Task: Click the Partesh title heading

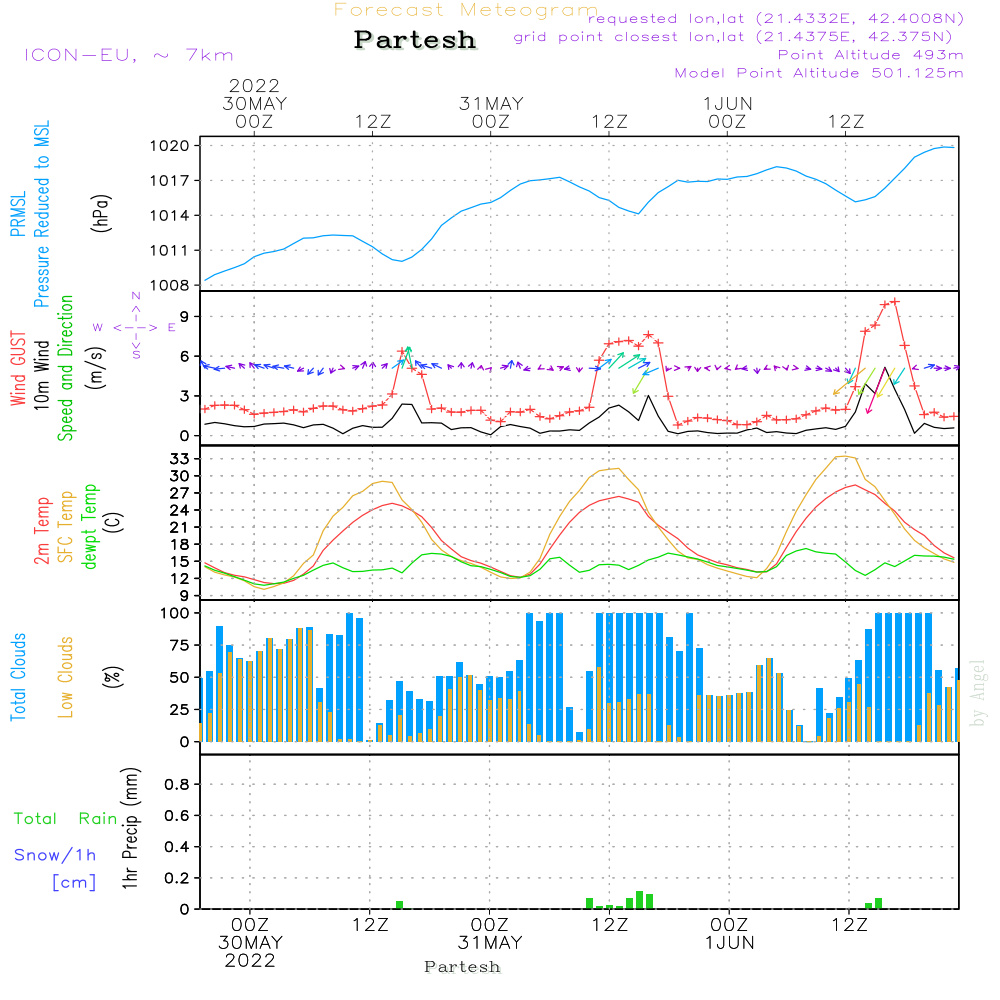Action: (415, 40)
